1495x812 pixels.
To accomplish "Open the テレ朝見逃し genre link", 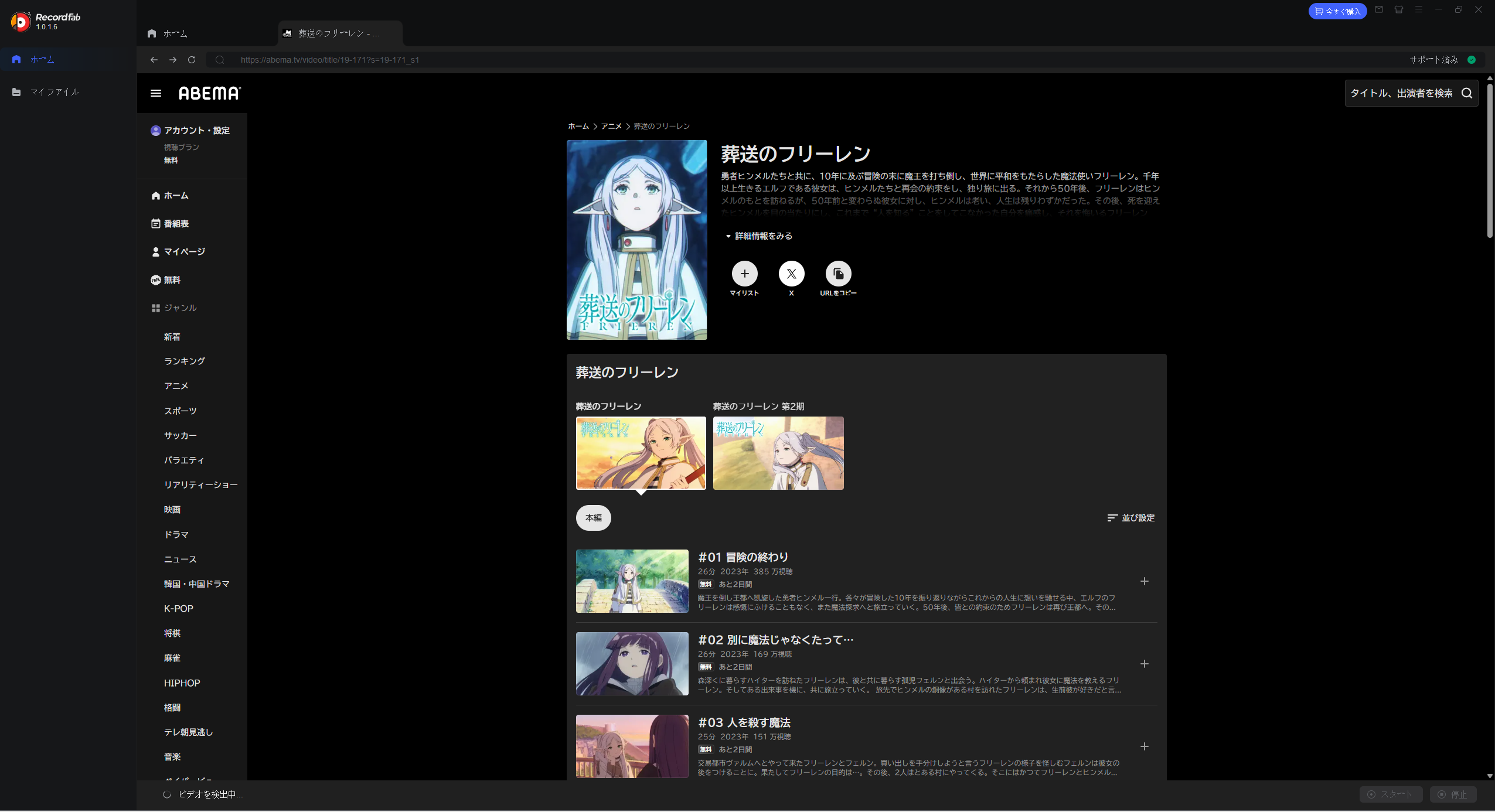I will [189, 732].
